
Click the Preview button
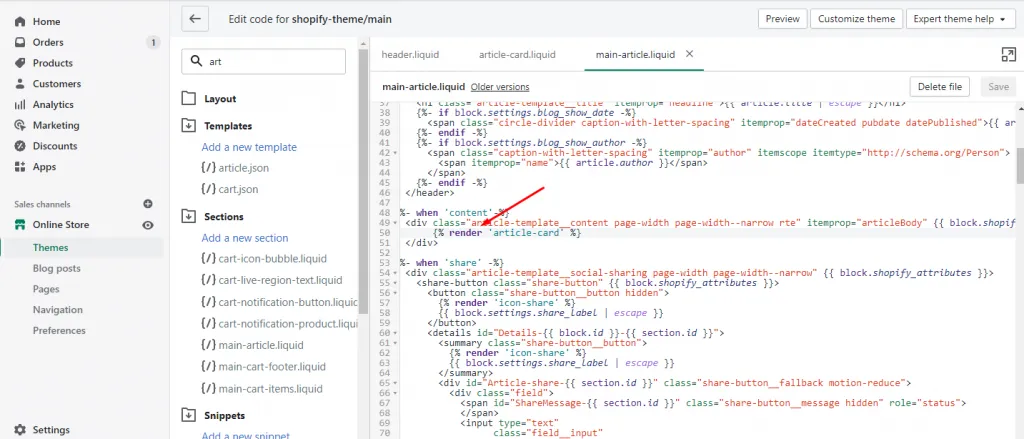click(x=782, y=19)
